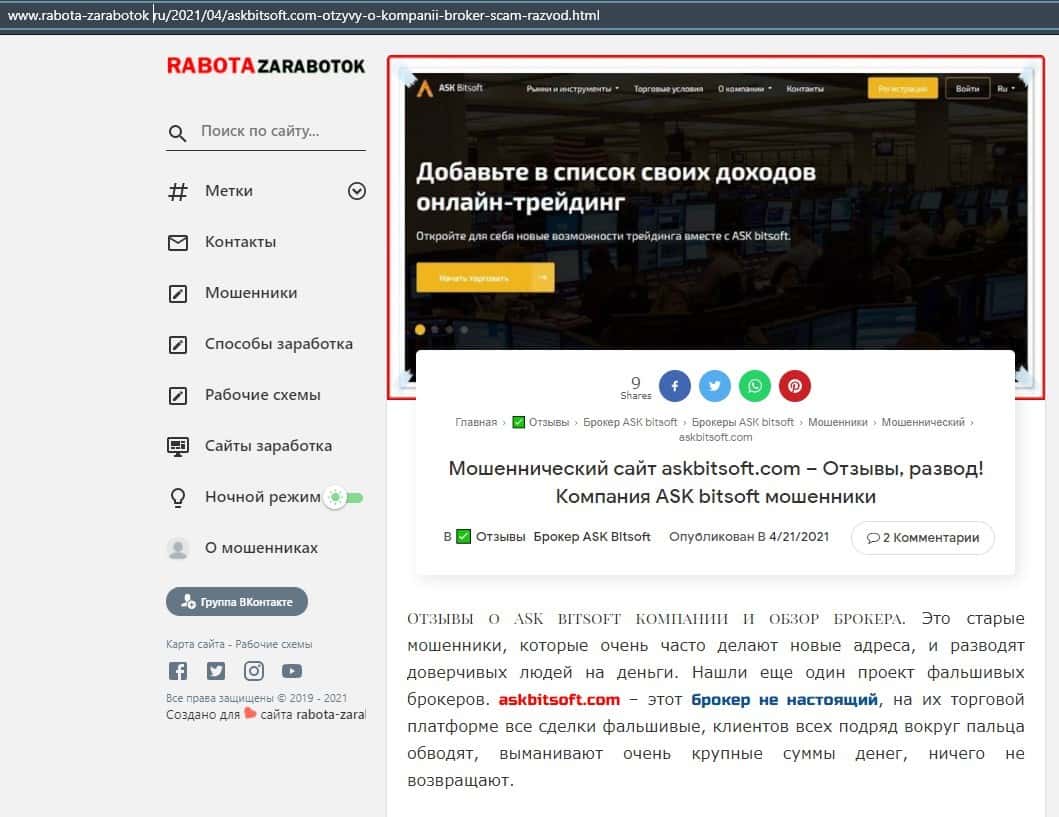
Task: Click the article title heading
Action: click(716, 482)
